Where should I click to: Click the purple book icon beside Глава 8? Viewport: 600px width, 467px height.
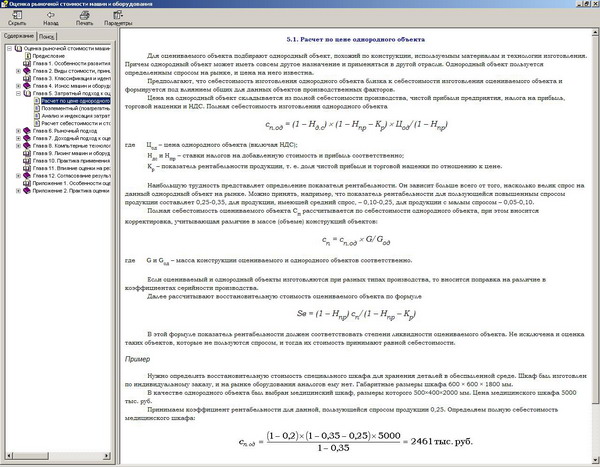(27, 146)
